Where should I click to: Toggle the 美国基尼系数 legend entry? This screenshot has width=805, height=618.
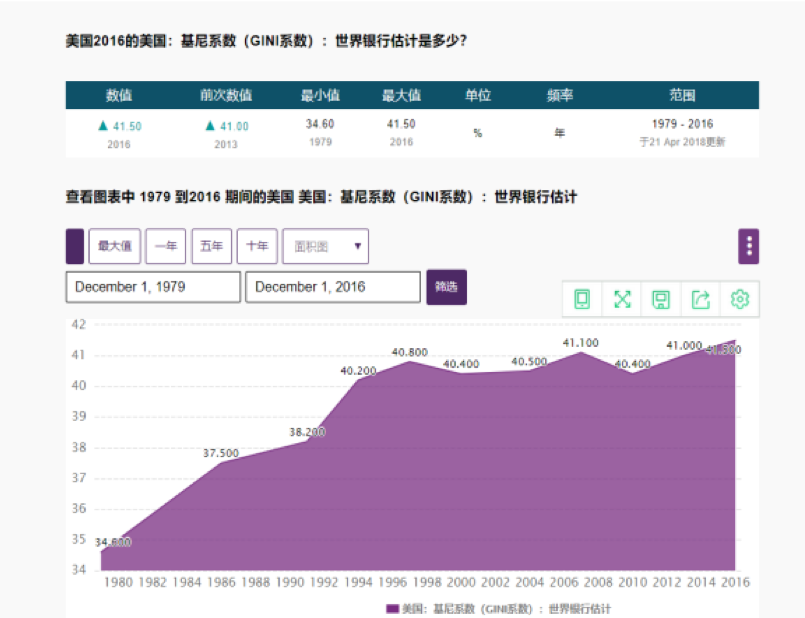pos(500,608)
